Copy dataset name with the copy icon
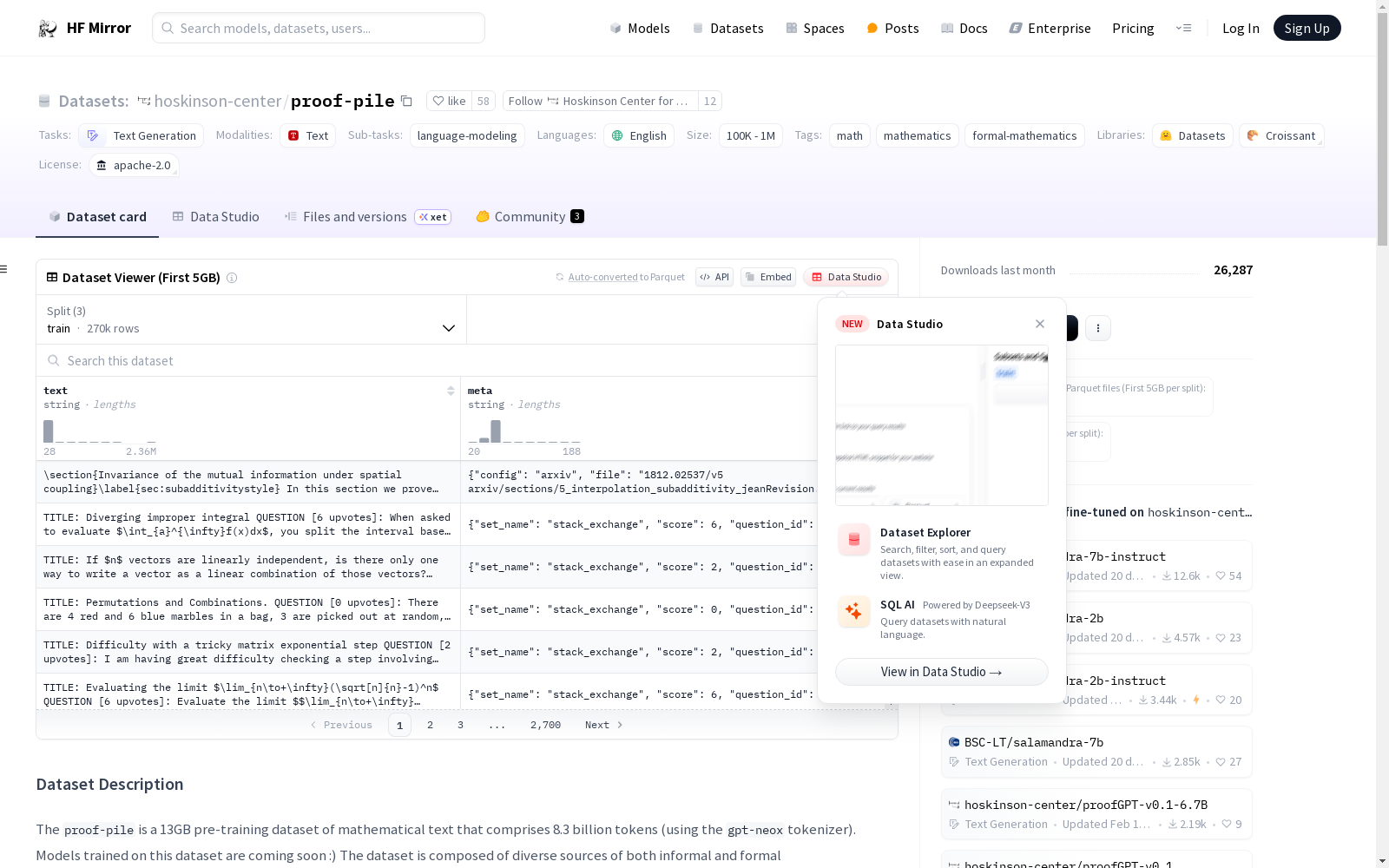The image size is (1389, 868). [406, 101]
